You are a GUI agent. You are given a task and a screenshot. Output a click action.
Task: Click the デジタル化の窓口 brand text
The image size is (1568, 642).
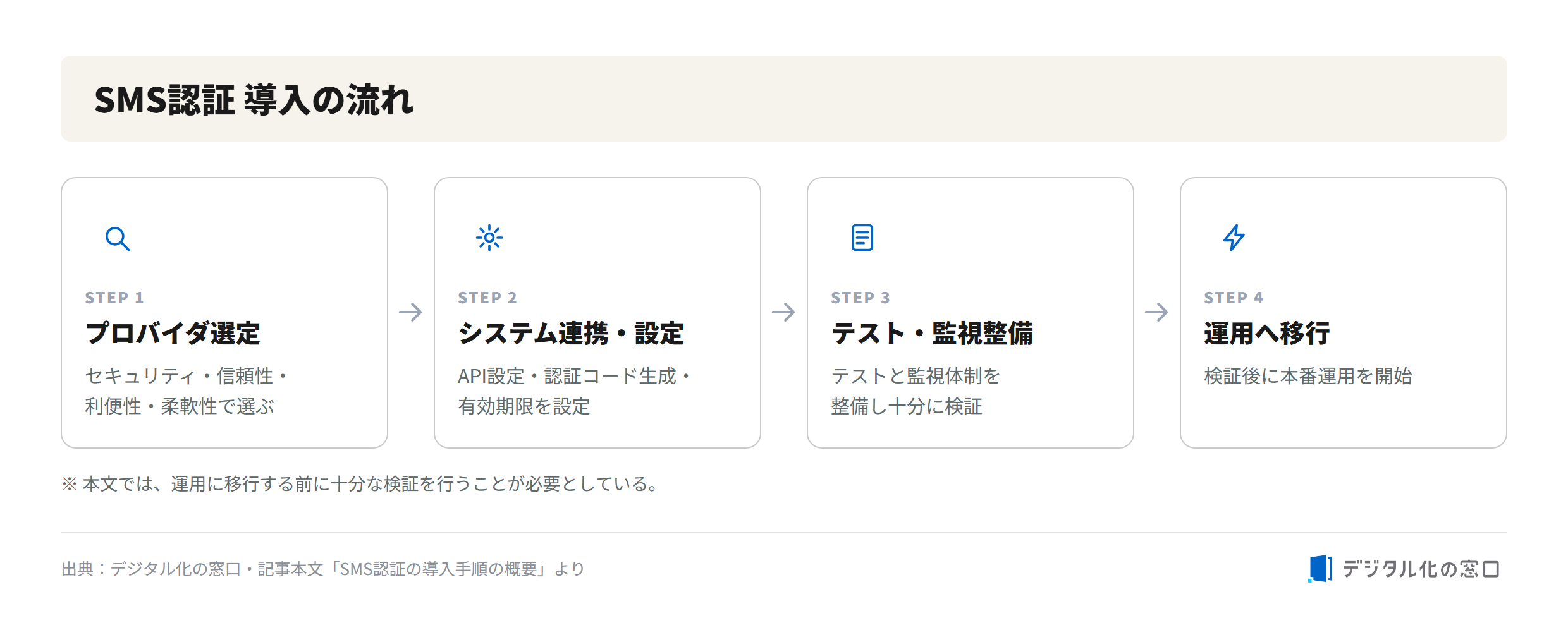(1421, 569)
